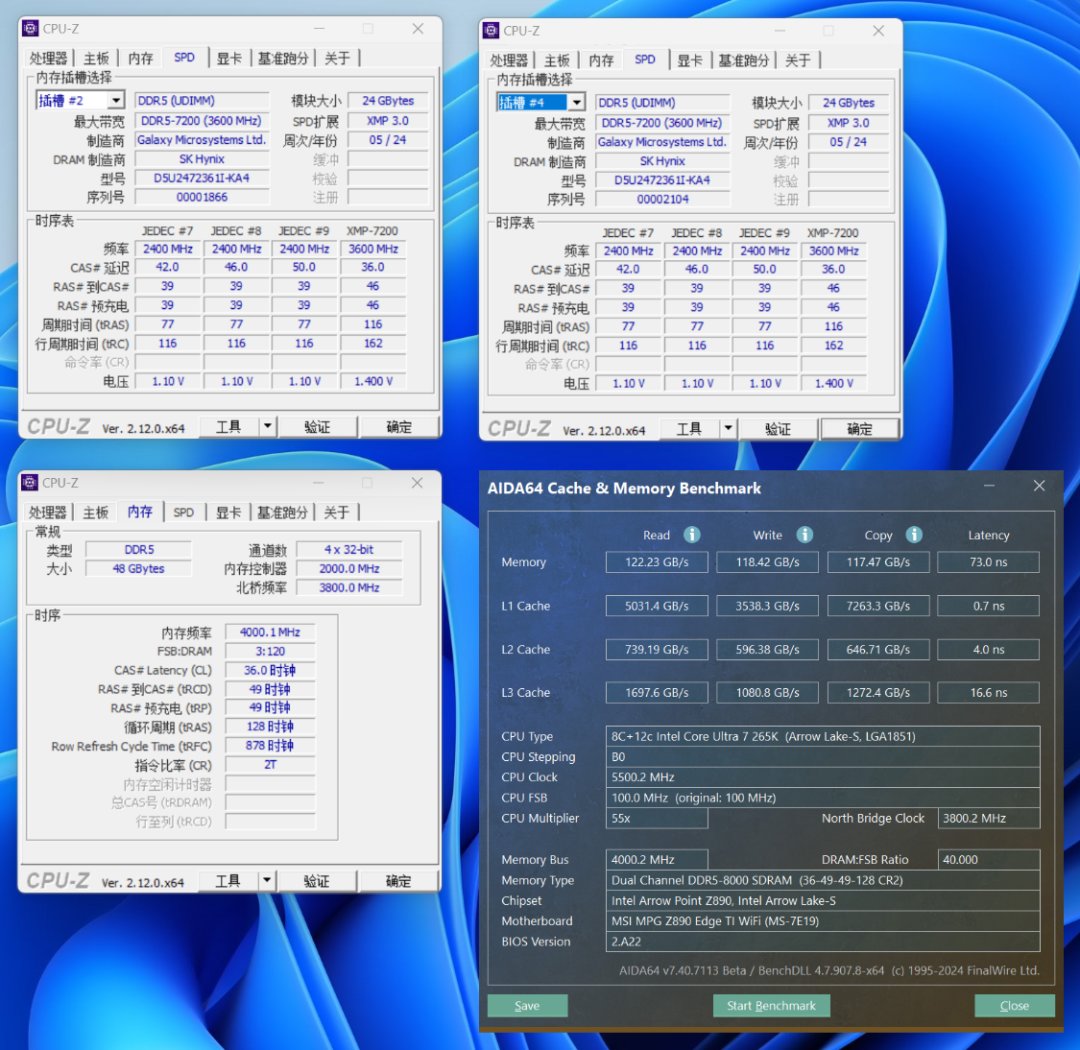1080x1050 pixels.
Task: Click 验证 button in slot #4 window
Action: [778, 429]
